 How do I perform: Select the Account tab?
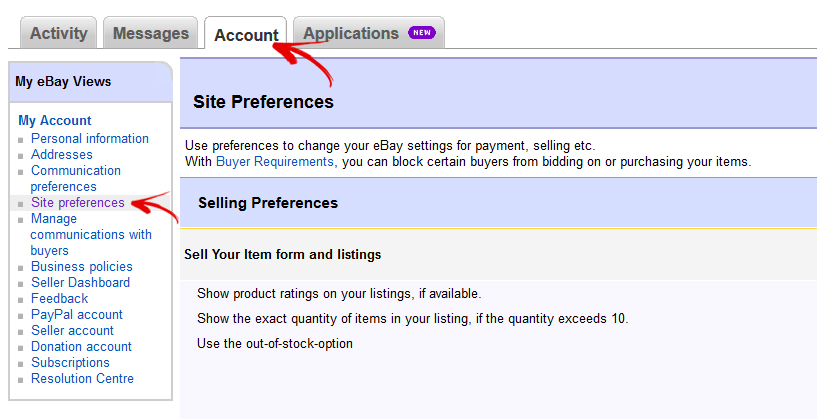(245, 35)
